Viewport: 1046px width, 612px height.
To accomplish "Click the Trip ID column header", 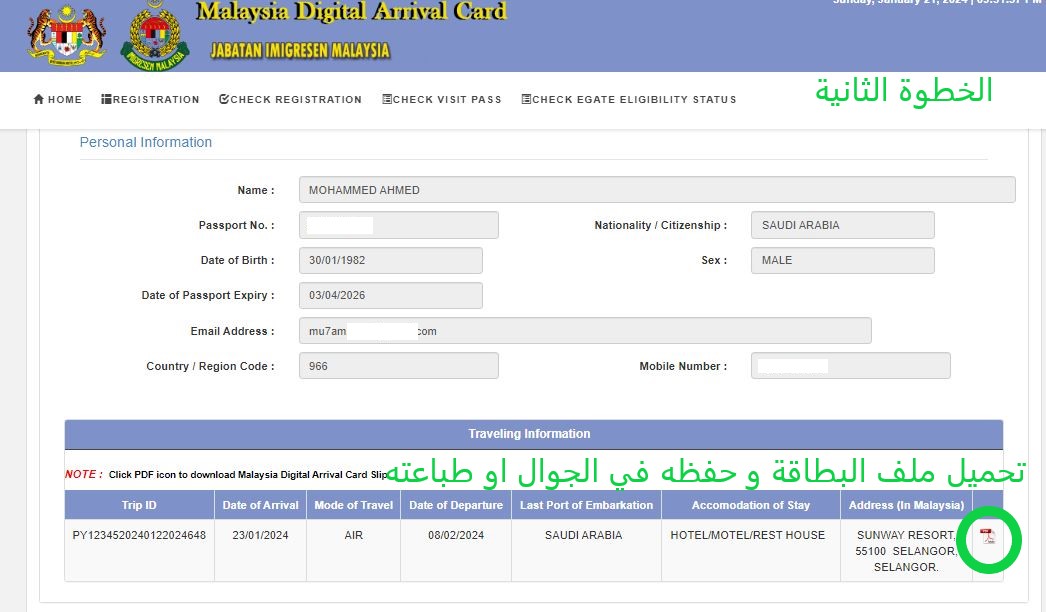I will (x=139, y=505).
